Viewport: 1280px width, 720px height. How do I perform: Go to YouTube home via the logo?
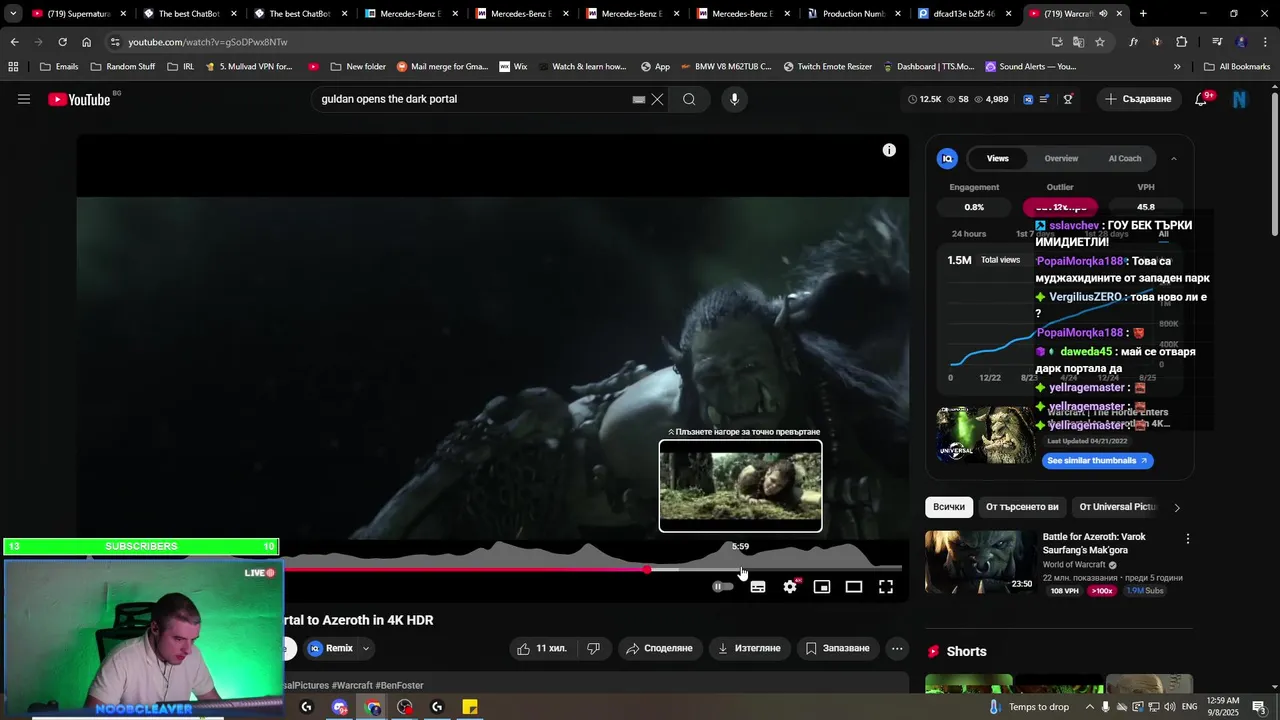[x=79, y=99]
